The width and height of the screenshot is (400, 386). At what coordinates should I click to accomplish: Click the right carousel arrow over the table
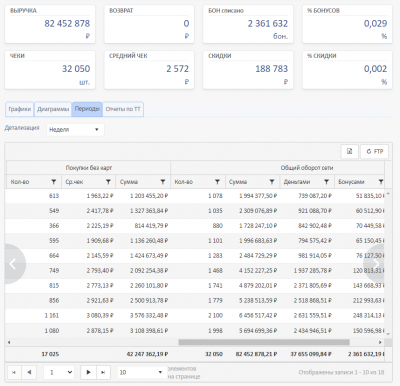pyautogui.click(x=376, y=264)
